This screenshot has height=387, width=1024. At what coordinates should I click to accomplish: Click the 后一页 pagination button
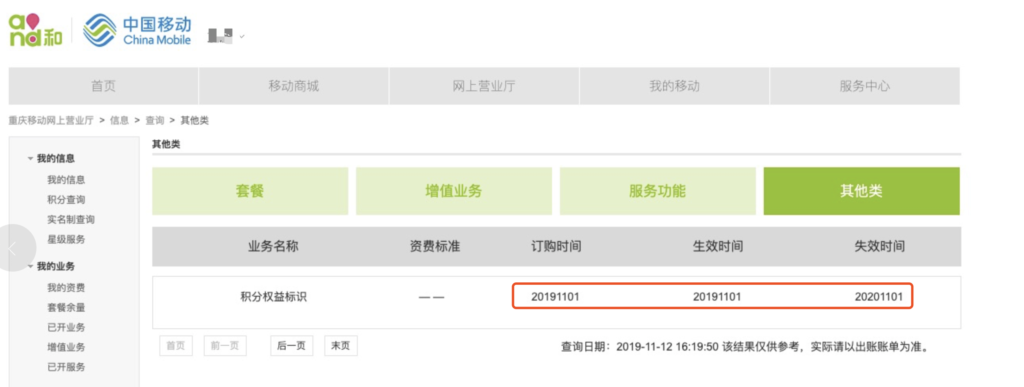pos(291,346)
